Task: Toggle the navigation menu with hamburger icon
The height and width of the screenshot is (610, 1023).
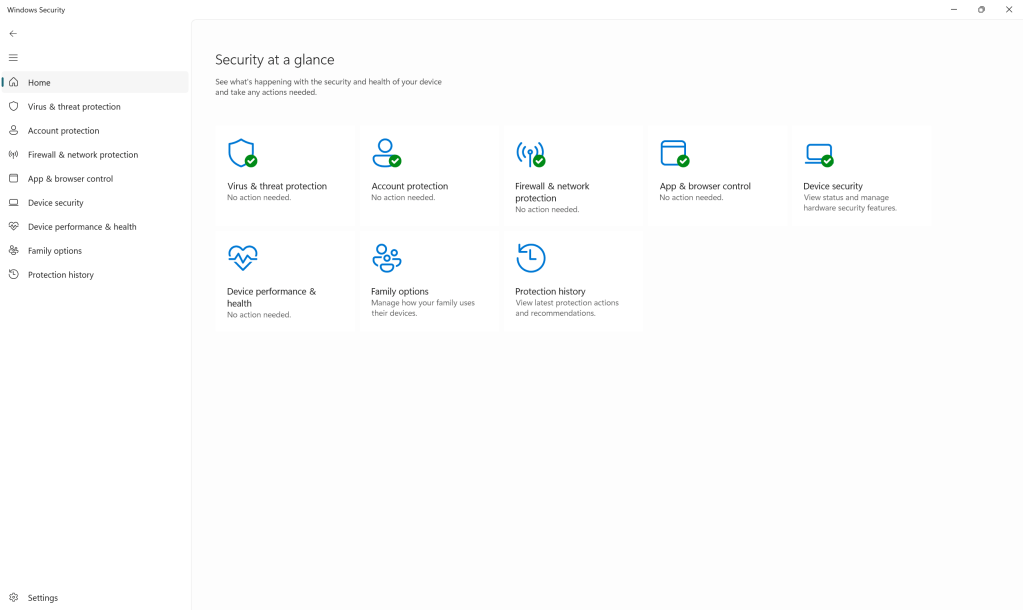Action: [x=13, y=57]
